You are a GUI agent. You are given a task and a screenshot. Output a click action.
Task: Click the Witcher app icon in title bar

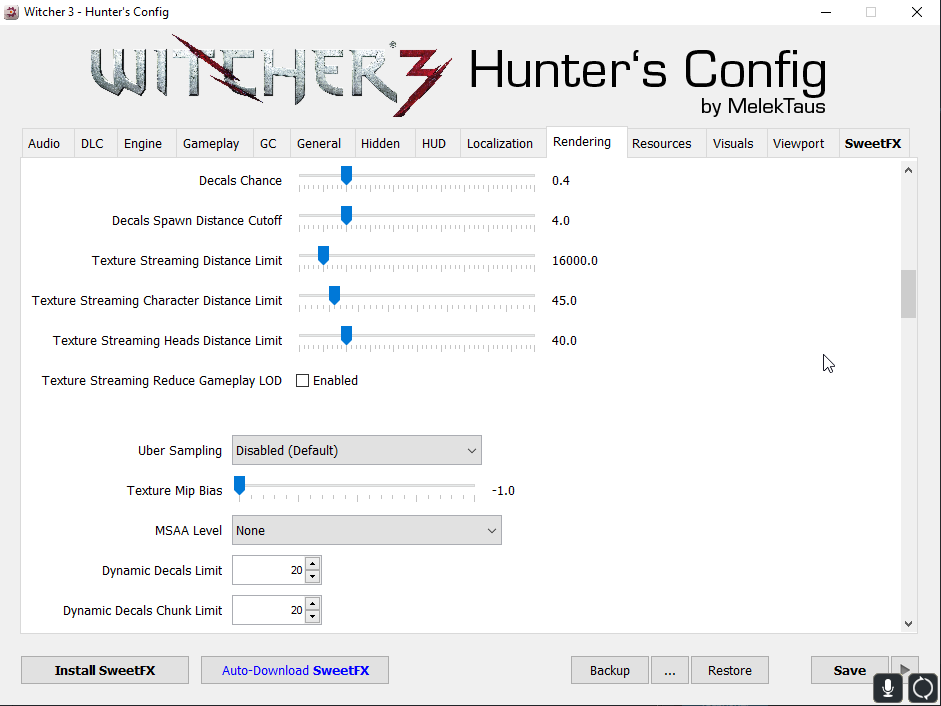(11, 12)
